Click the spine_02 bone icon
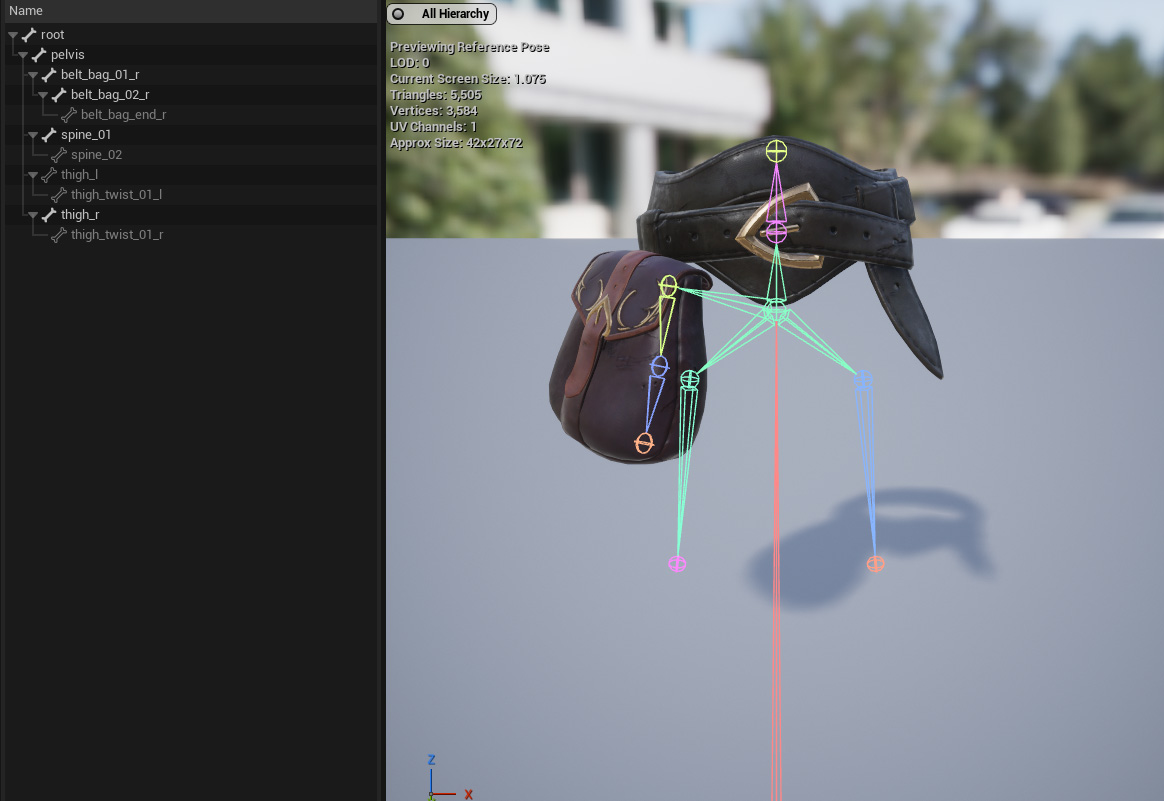Screen dimensions: 1164x801 pyautogui.click(x=59, y=155)
